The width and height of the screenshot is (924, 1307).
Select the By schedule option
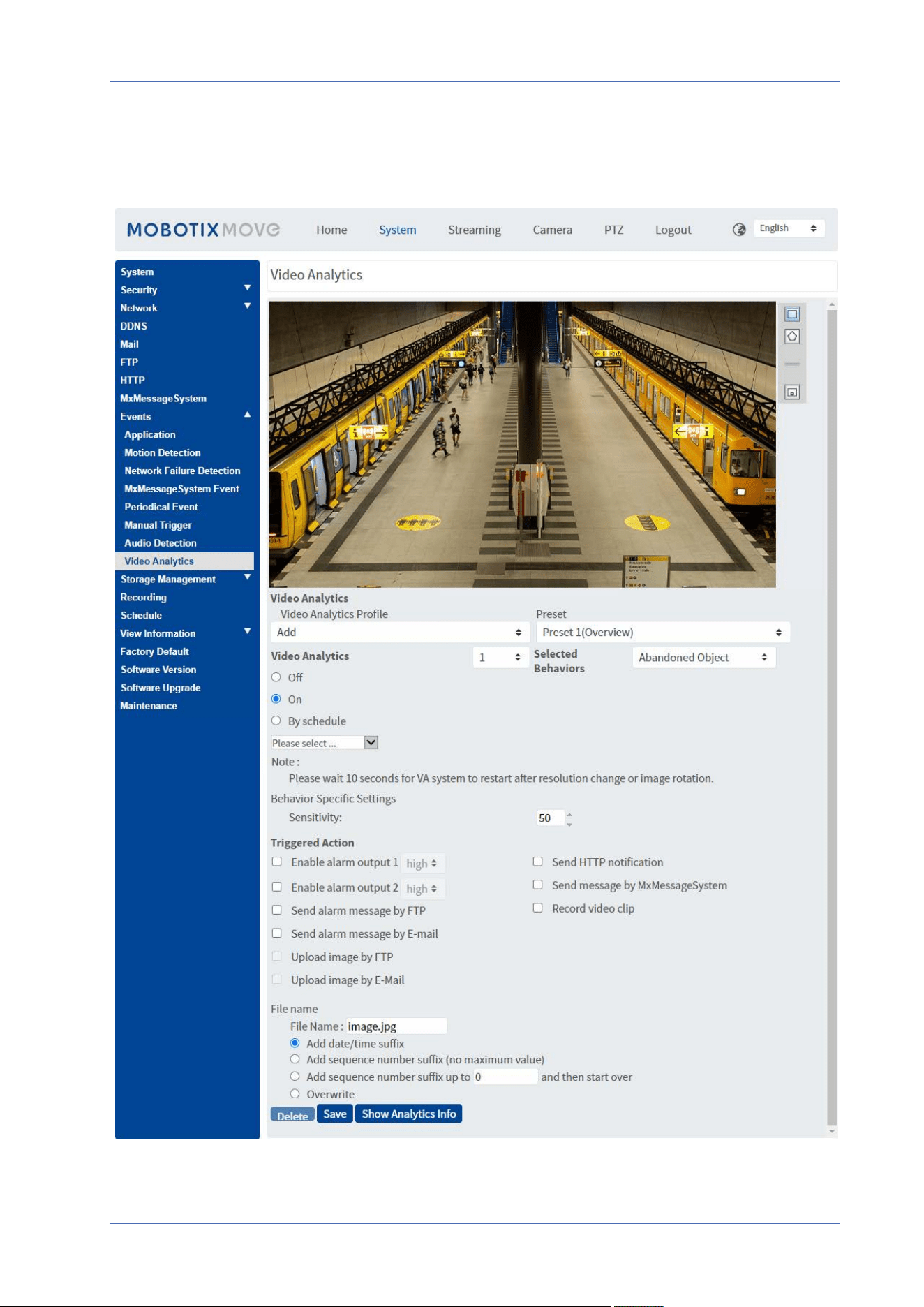pos(276,721)
